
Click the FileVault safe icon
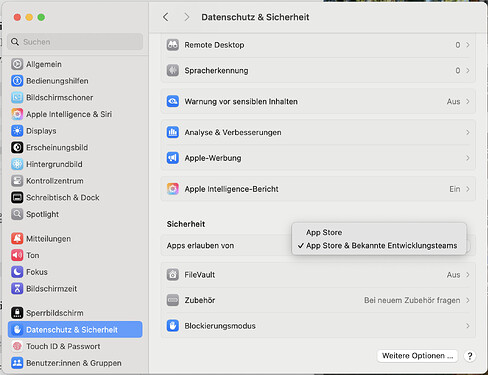click(173, 275)
